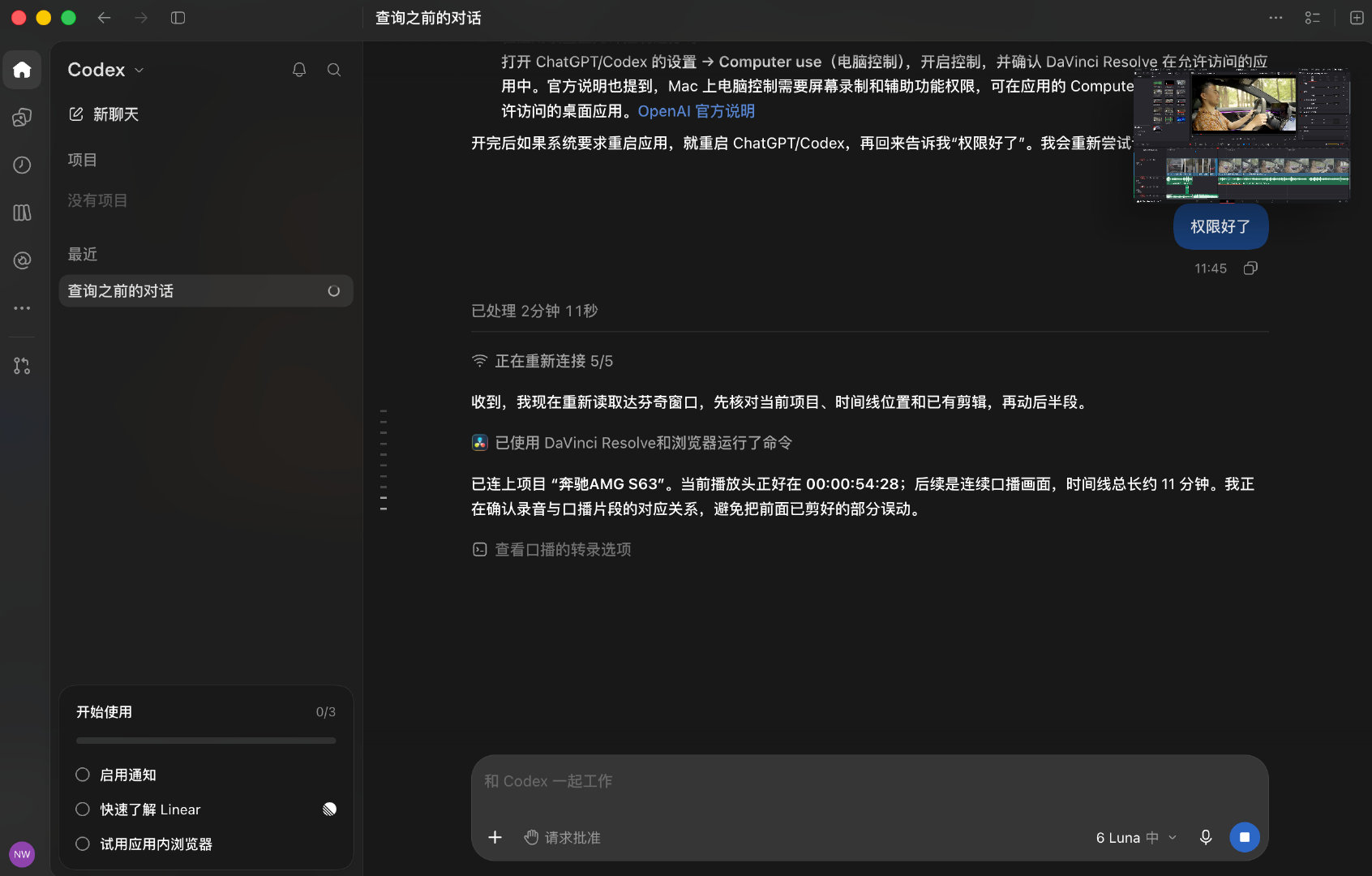Open the tasks list icon in title bar

(x=1313, y=18)
